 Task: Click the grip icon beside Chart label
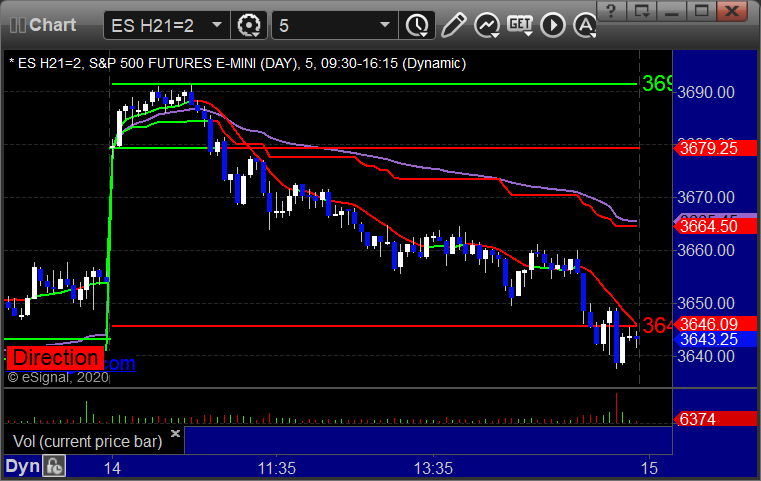[x=17, y=25]
